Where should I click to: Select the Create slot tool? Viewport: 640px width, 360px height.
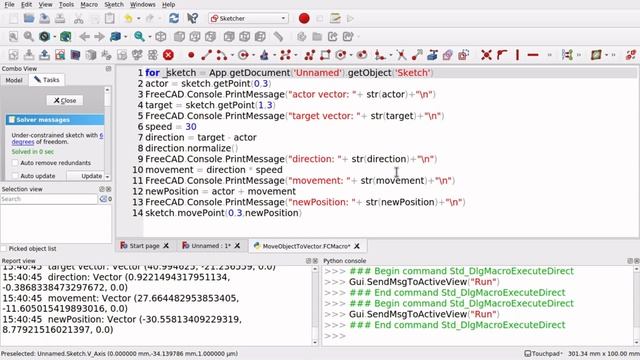pos(362,55)
